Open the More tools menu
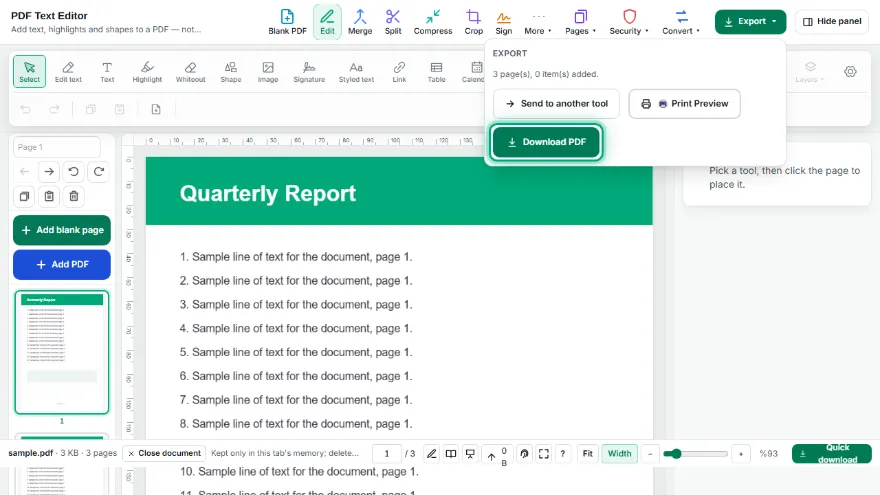 click(x=538, y=22)
